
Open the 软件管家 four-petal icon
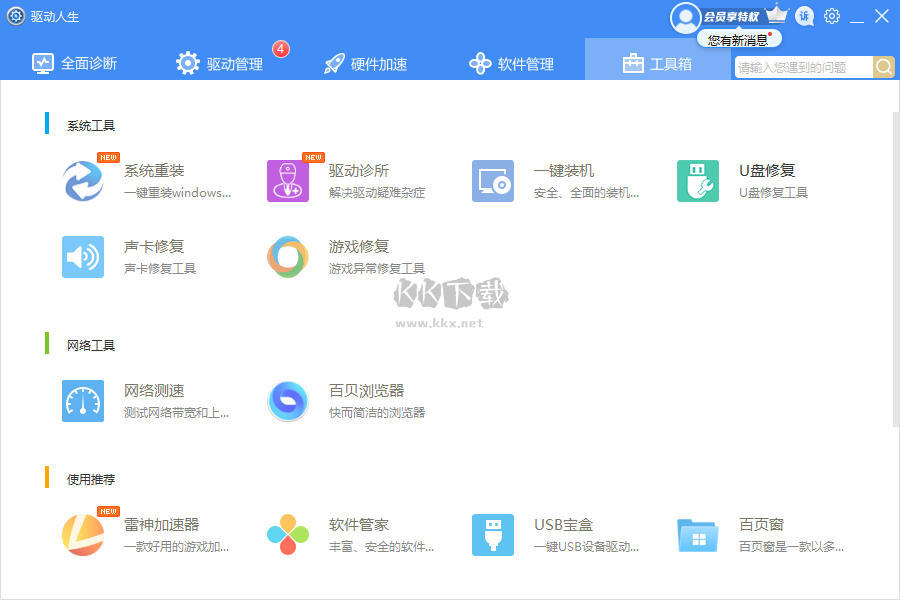tap(288, 535)
